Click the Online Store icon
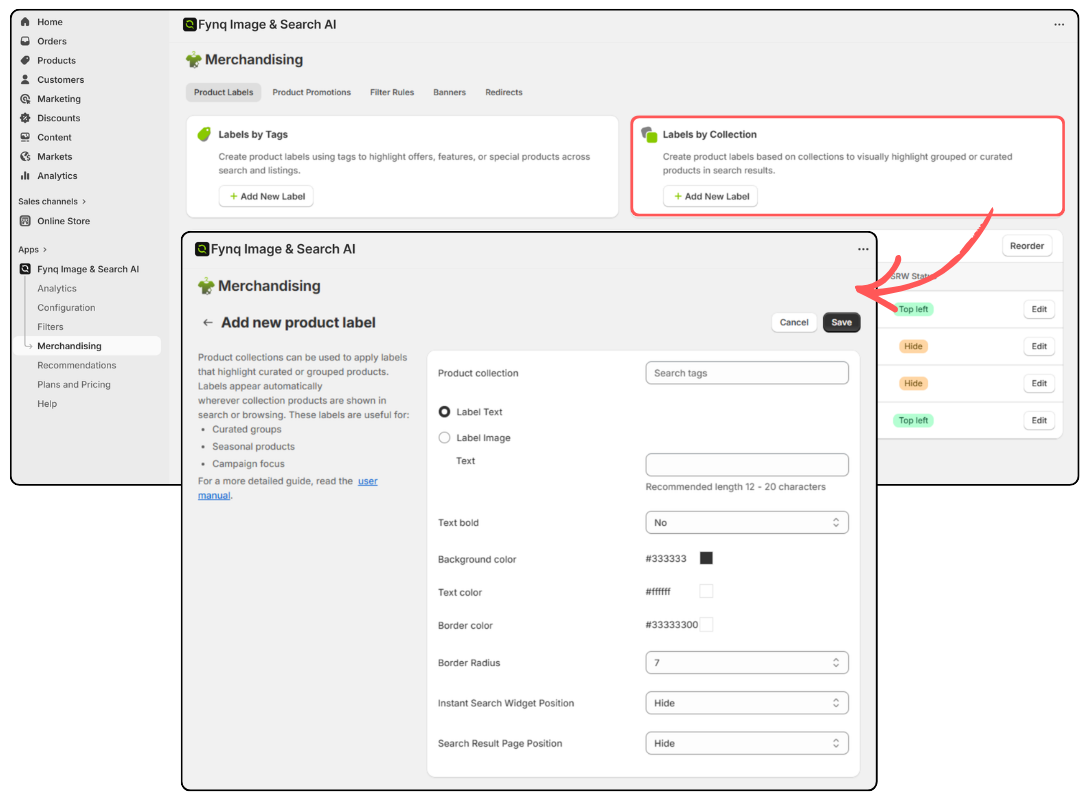Viewport: 1088px width, 800px height. 25,221
